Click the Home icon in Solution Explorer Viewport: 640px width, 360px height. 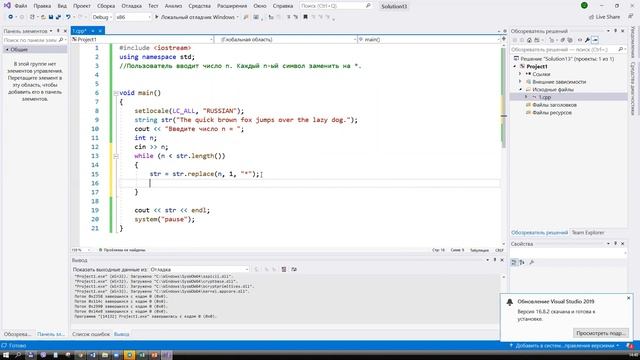tap(529, 40)
